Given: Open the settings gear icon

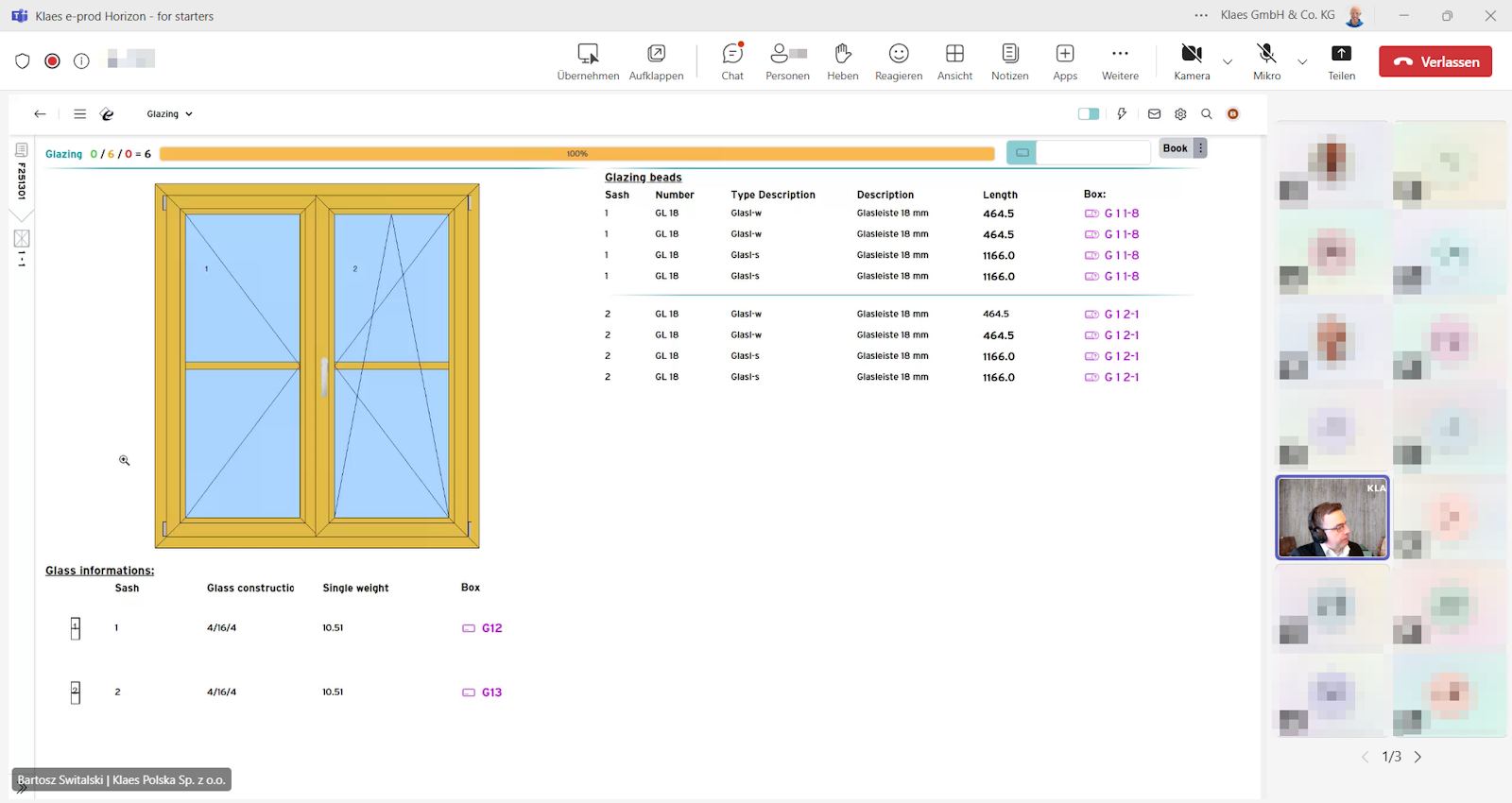Looking at the screenshot, I should (1180, 114).
